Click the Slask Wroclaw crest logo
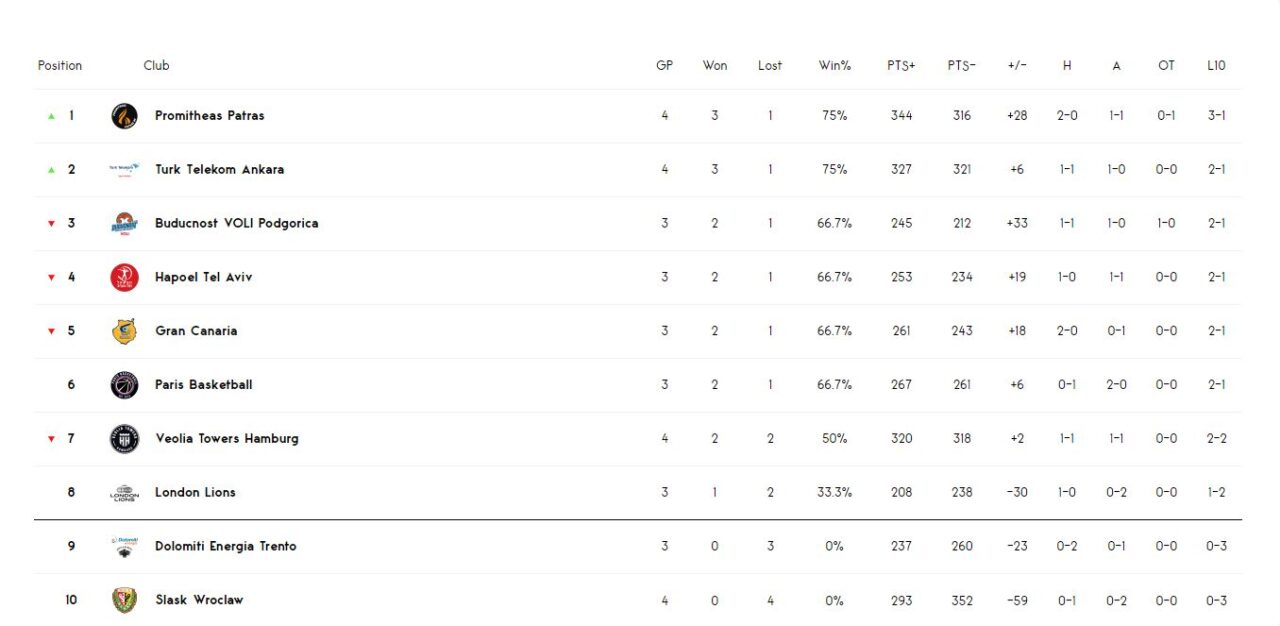 coord(124,600)
